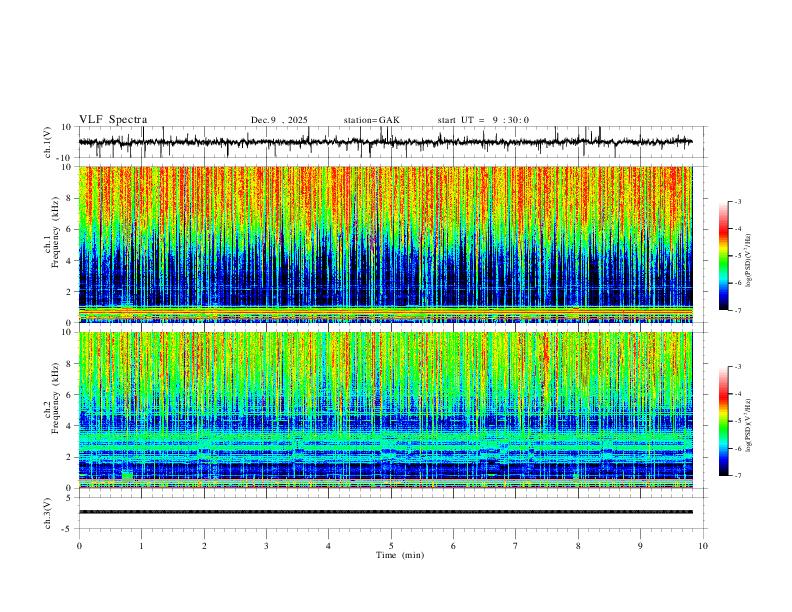
Task: Select the "start UT = 9 :30: 0" text
Action: (483, 120)
